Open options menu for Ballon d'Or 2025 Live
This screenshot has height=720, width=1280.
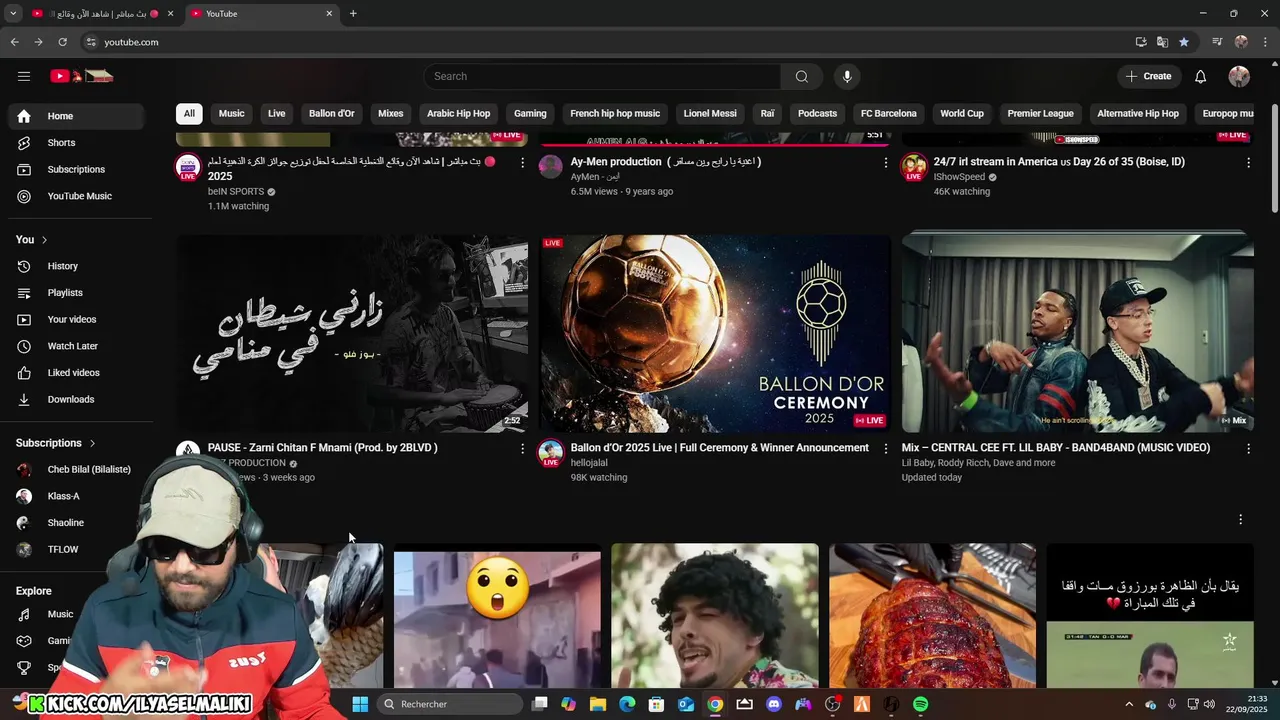(x=885, y=449)
